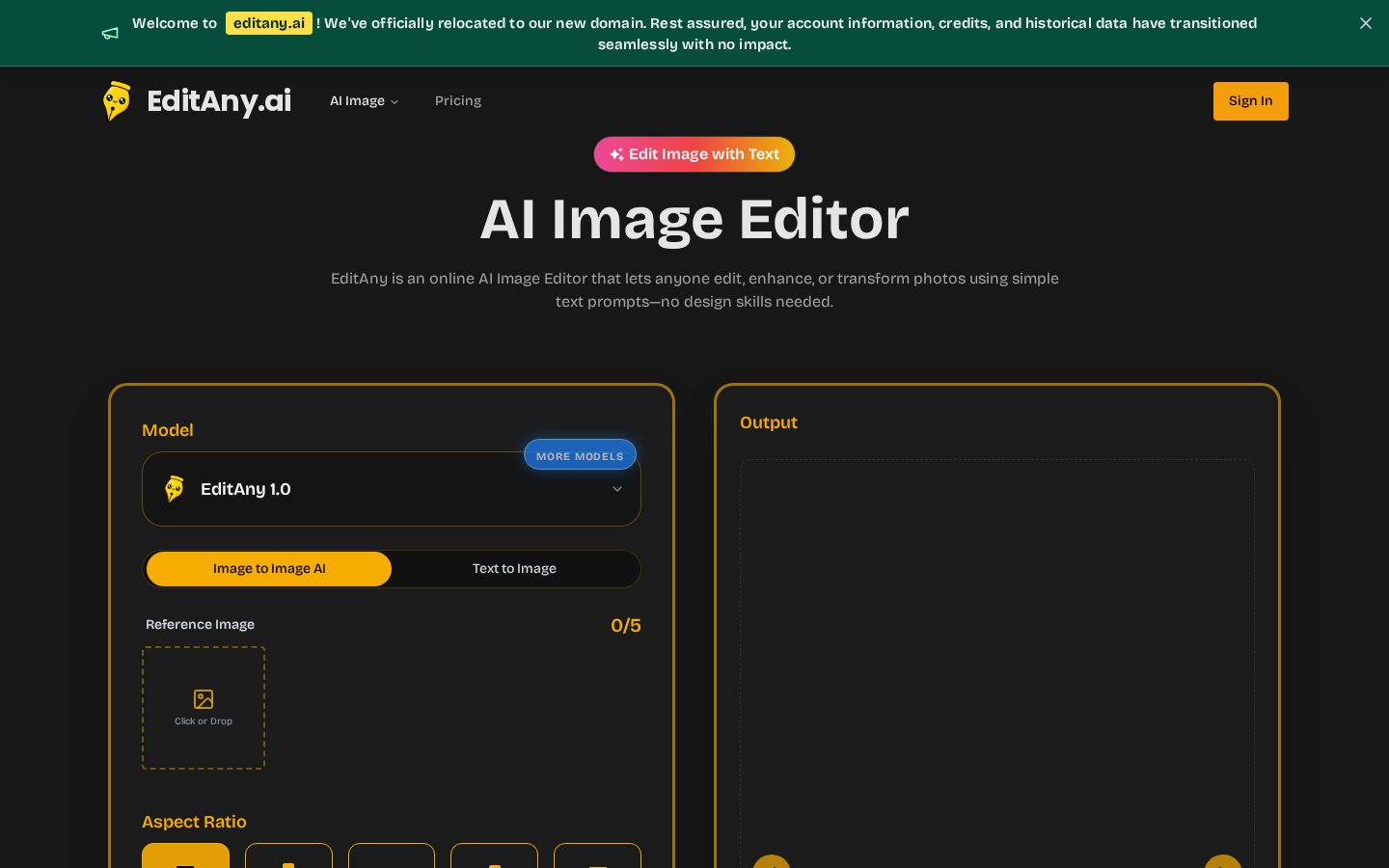Dismiss the domain relocation banner
Viewport: 1389px width, 868px height.
click(1365, 23)
